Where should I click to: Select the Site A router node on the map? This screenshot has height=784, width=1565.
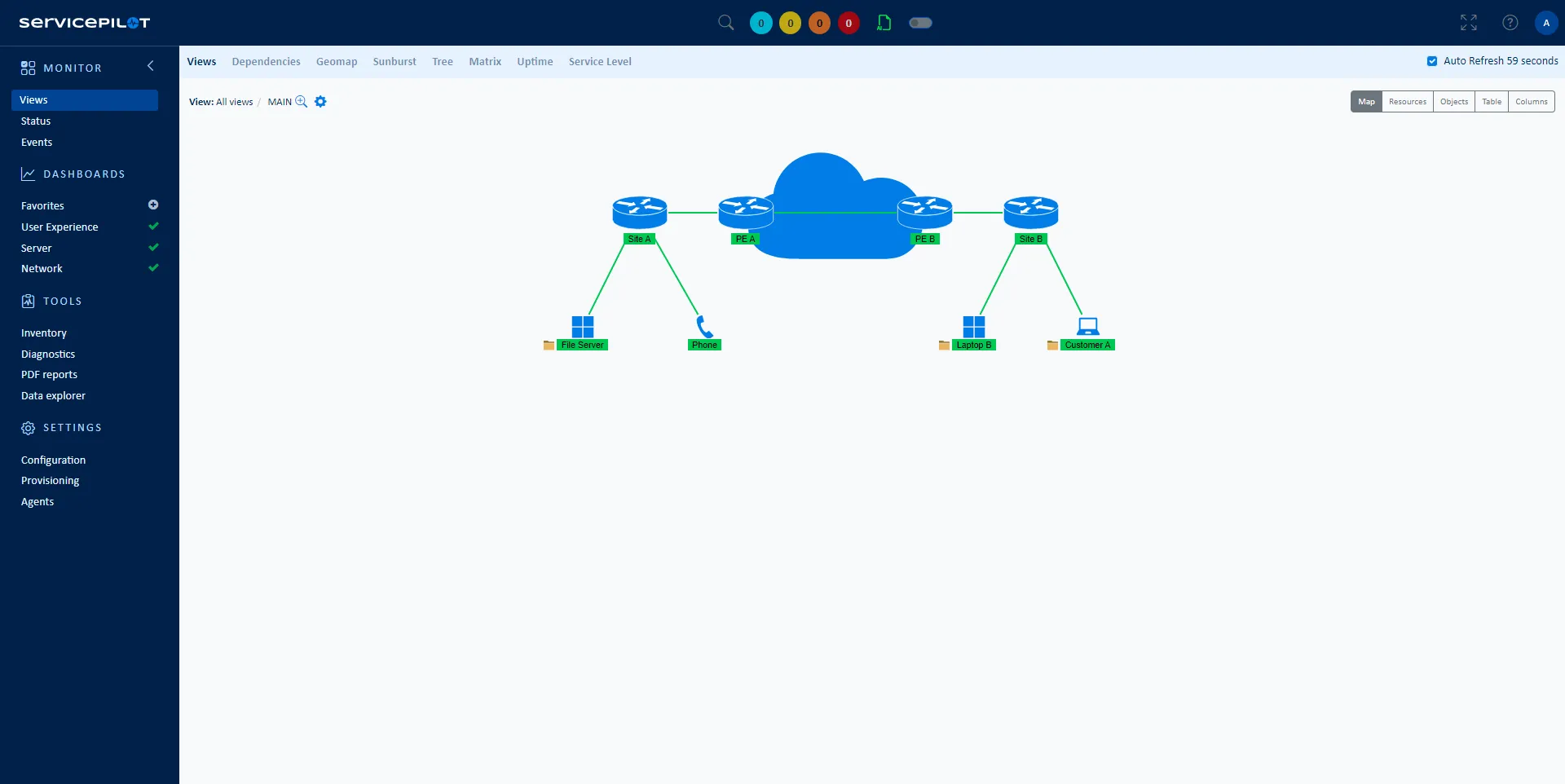[640, 212]
